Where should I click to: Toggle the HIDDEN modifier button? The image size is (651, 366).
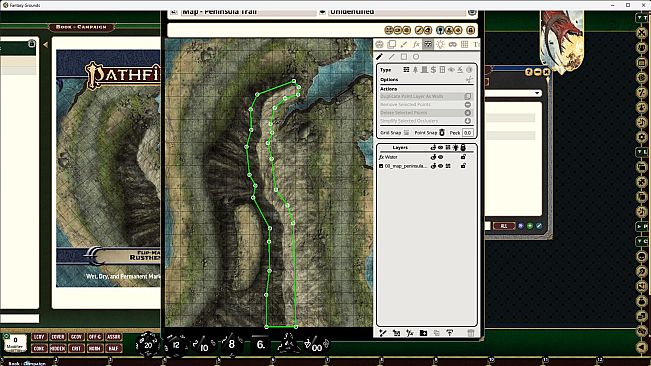[x=57, y=348]
